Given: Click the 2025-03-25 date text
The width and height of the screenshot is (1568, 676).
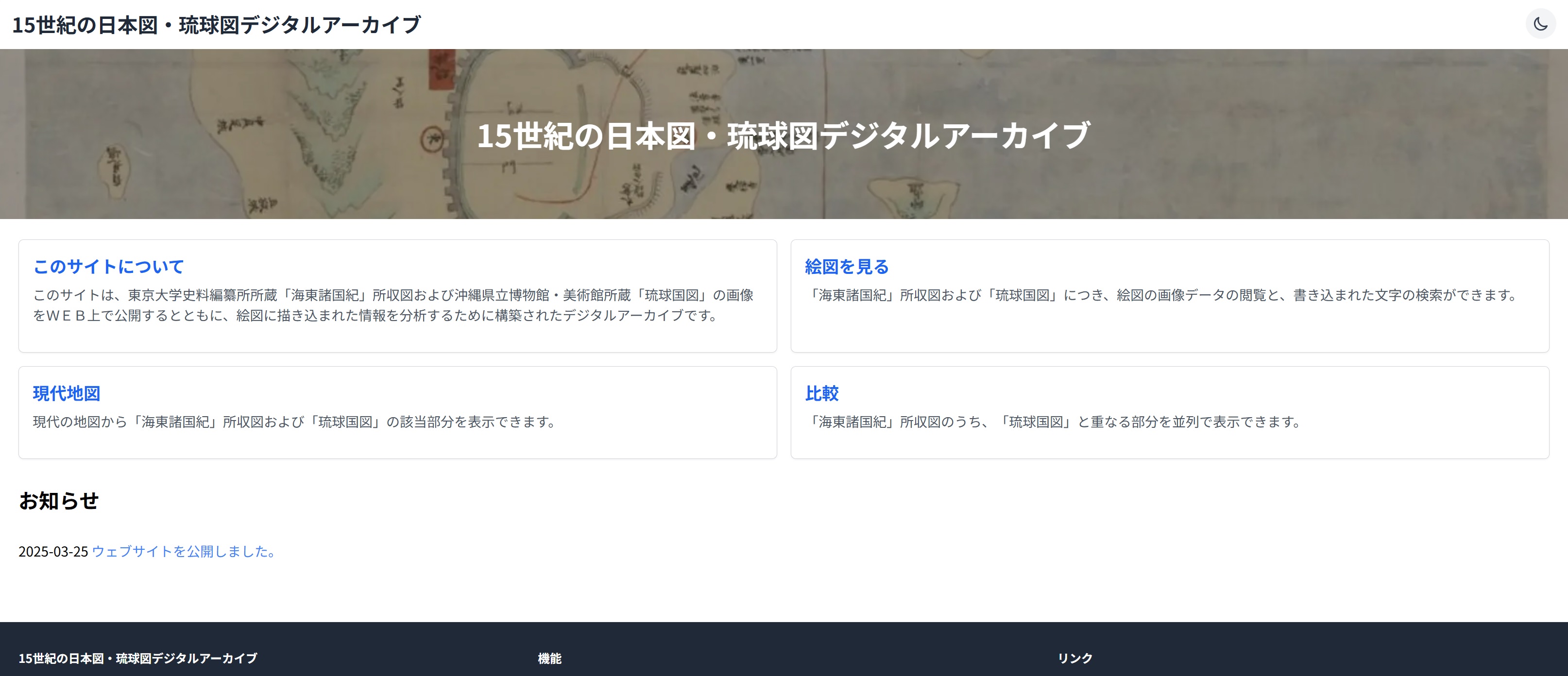Looking at the screenshot, I should (53, 551).
